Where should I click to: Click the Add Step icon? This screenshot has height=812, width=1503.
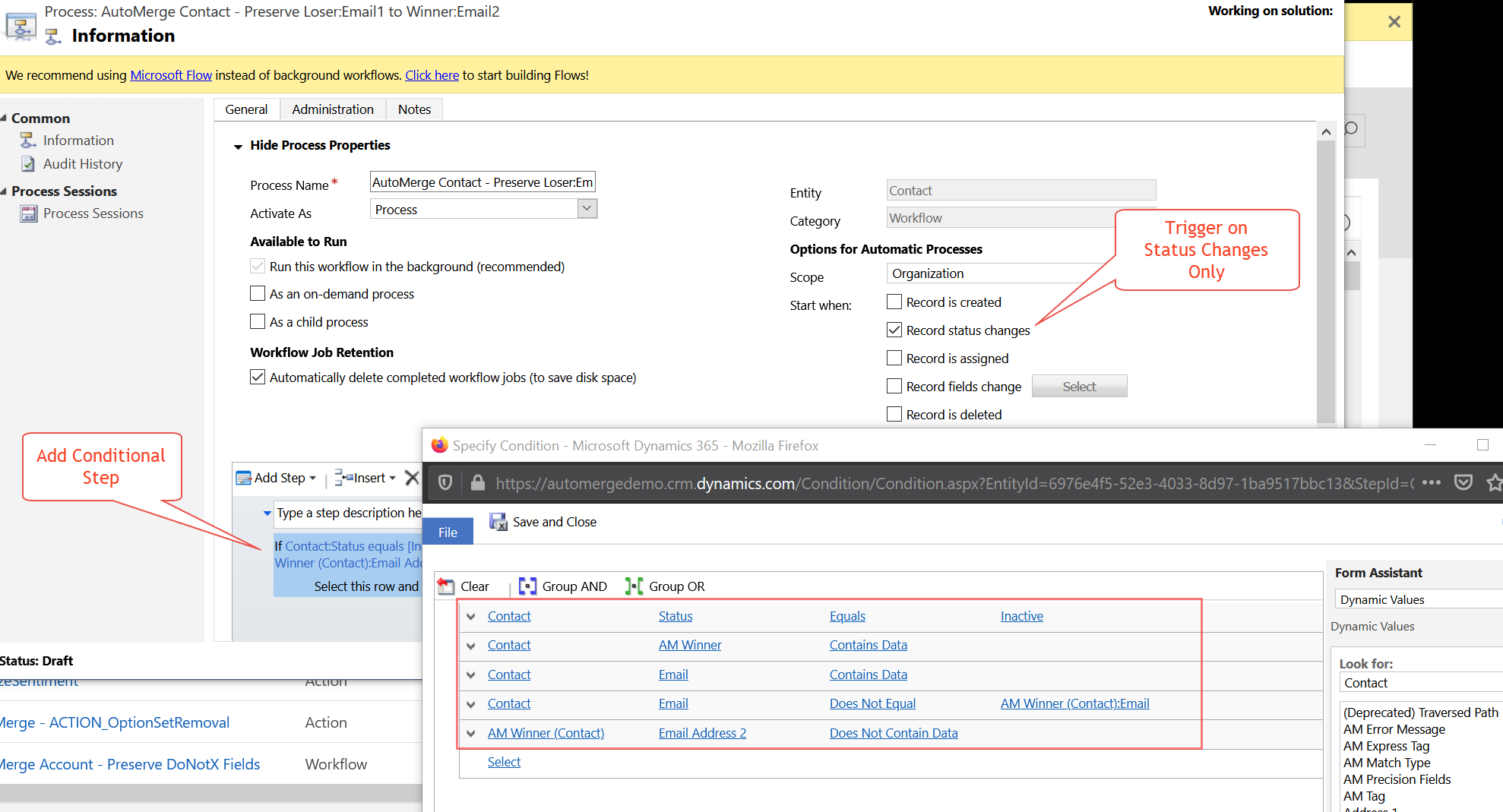pyautogui.click(x=243, y=478)
